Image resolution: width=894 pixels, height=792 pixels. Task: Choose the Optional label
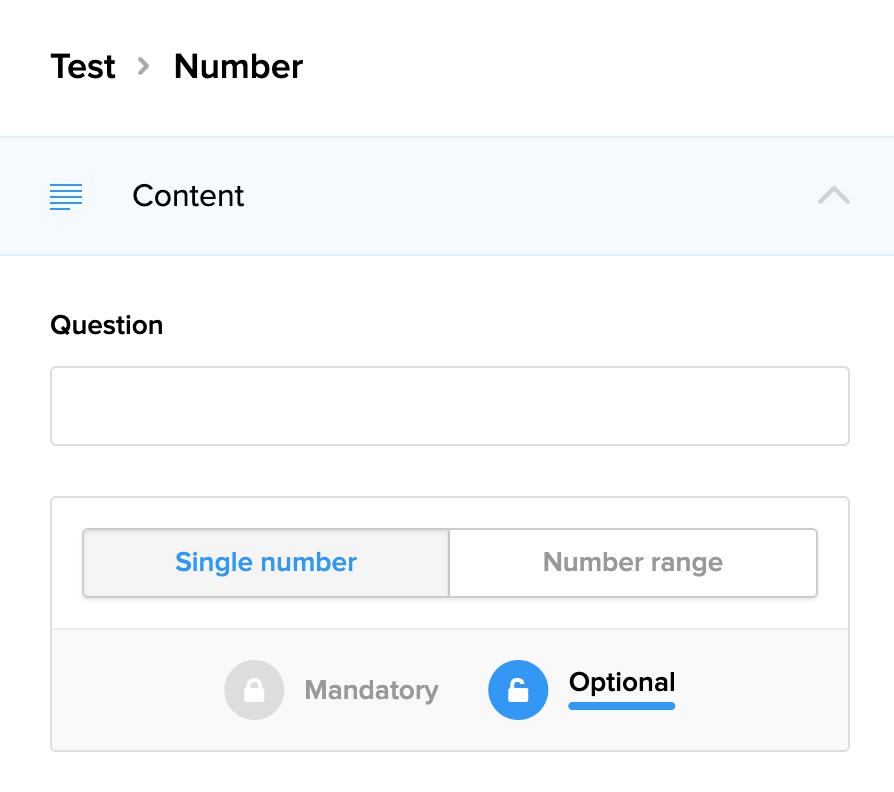622,683
